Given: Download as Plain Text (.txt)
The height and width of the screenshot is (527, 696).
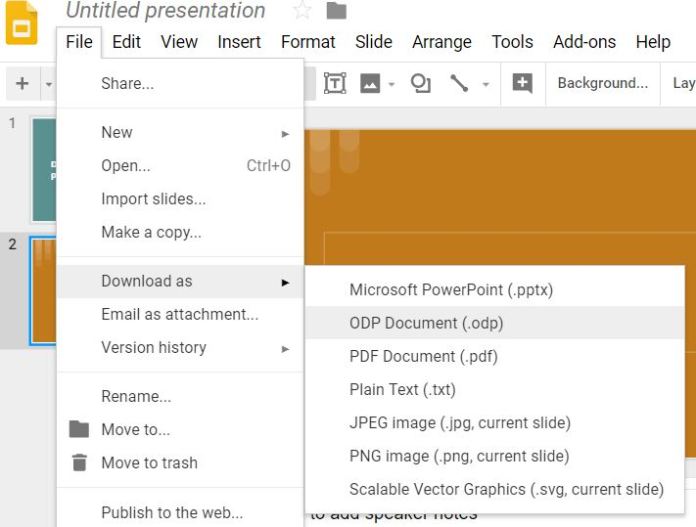Looking at the screenshot, I should (x=495, y=390).
